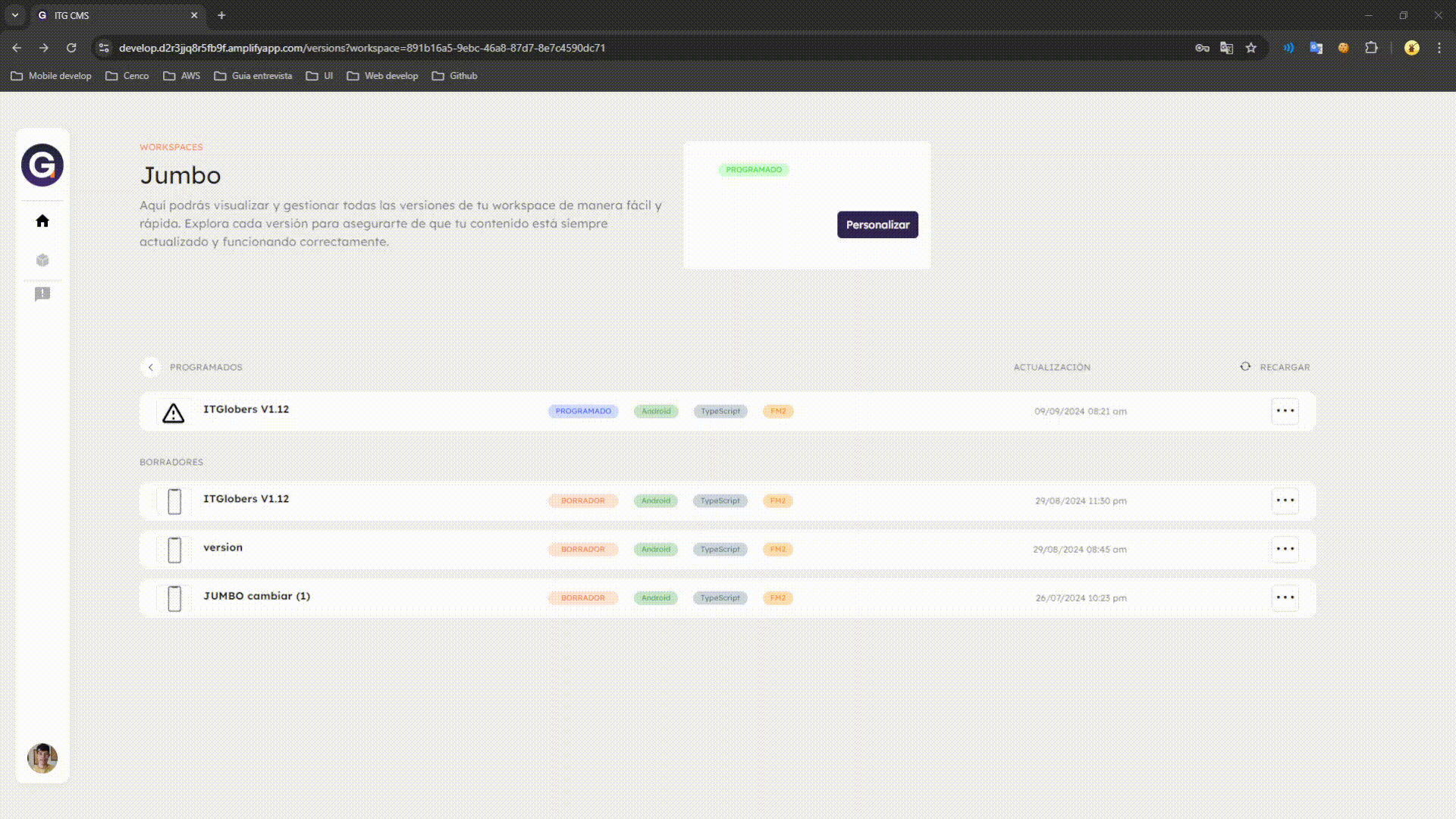The image size is (1456, 819).
Task: Click the FM2 tag on programmed ITGlobers V1.12
Action: 778,411
